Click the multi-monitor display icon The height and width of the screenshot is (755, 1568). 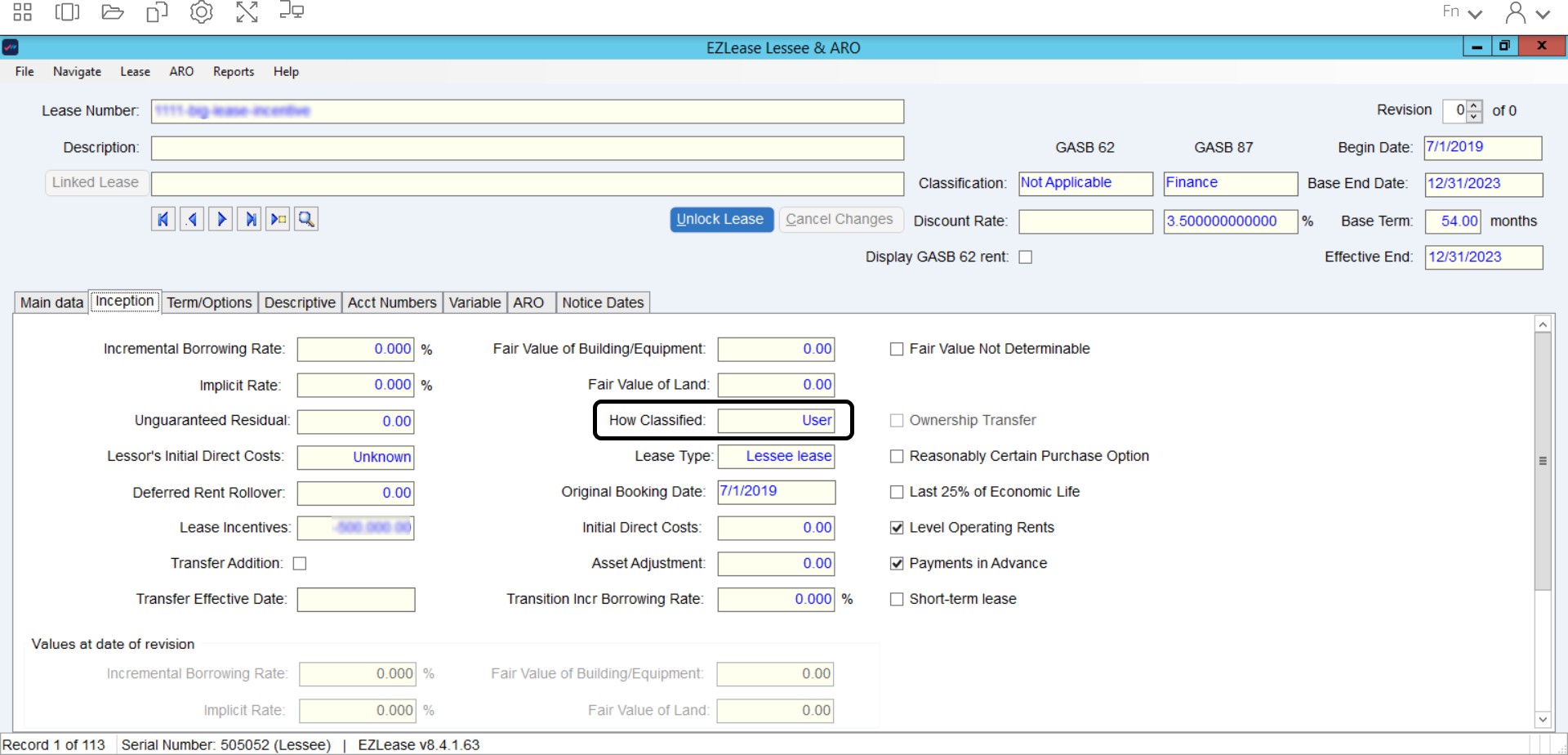coord(292,11)
